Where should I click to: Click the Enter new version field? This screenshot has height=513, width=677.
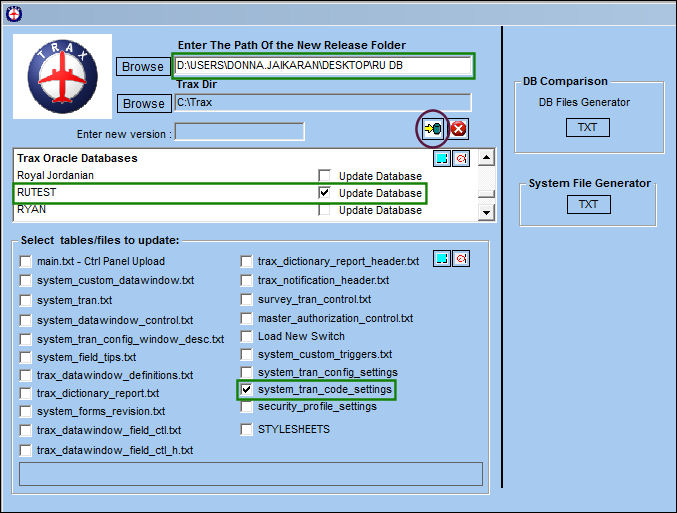point(240,132)
